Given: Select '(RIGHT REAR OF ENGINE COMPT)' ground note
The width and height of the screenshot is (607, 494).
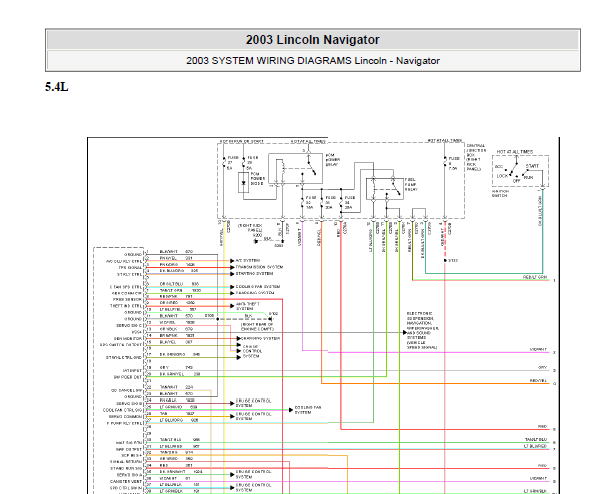Looking at the screenshot, I should coord(257,327).
